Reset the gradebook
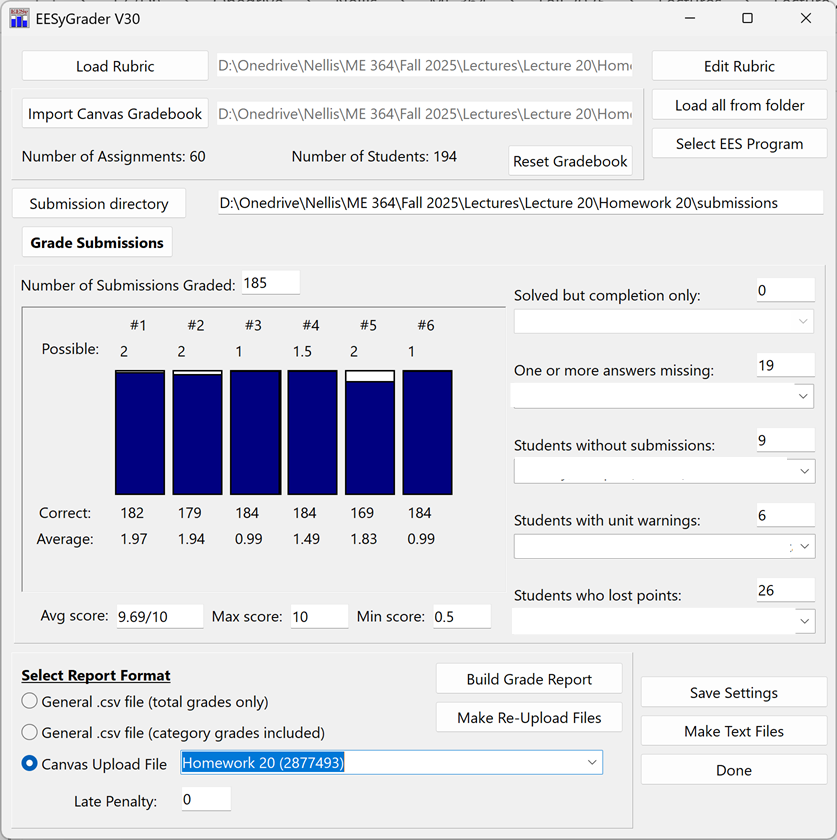The width and height of the screenshot is (837, 840). tap(570, 161)
